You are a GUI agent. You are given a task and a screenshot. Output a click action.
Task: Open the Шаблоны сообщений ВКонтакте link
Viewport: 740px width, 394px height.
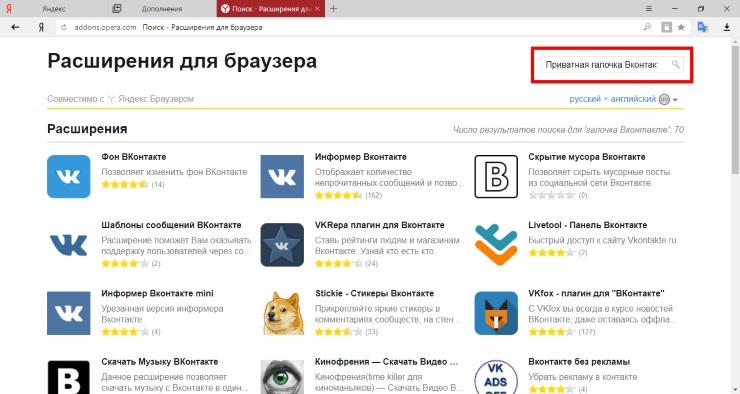171,225
